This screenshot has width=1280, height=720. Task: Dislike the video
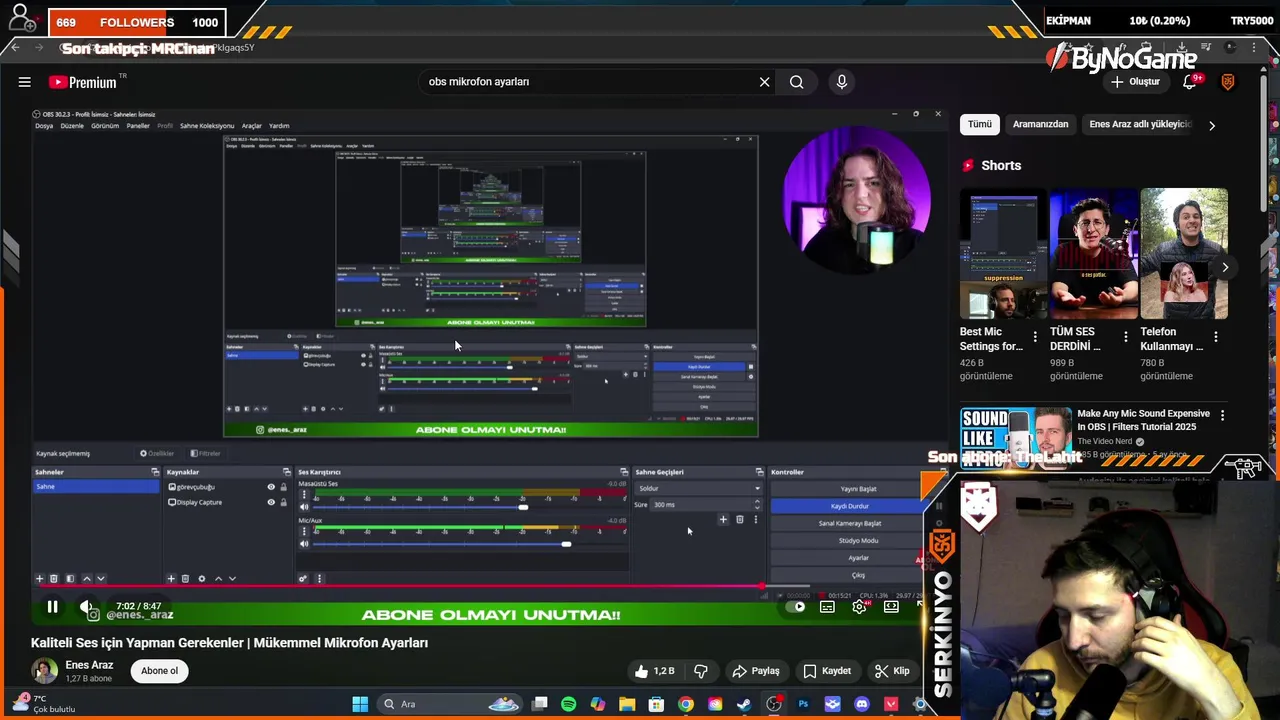(701, 671)
